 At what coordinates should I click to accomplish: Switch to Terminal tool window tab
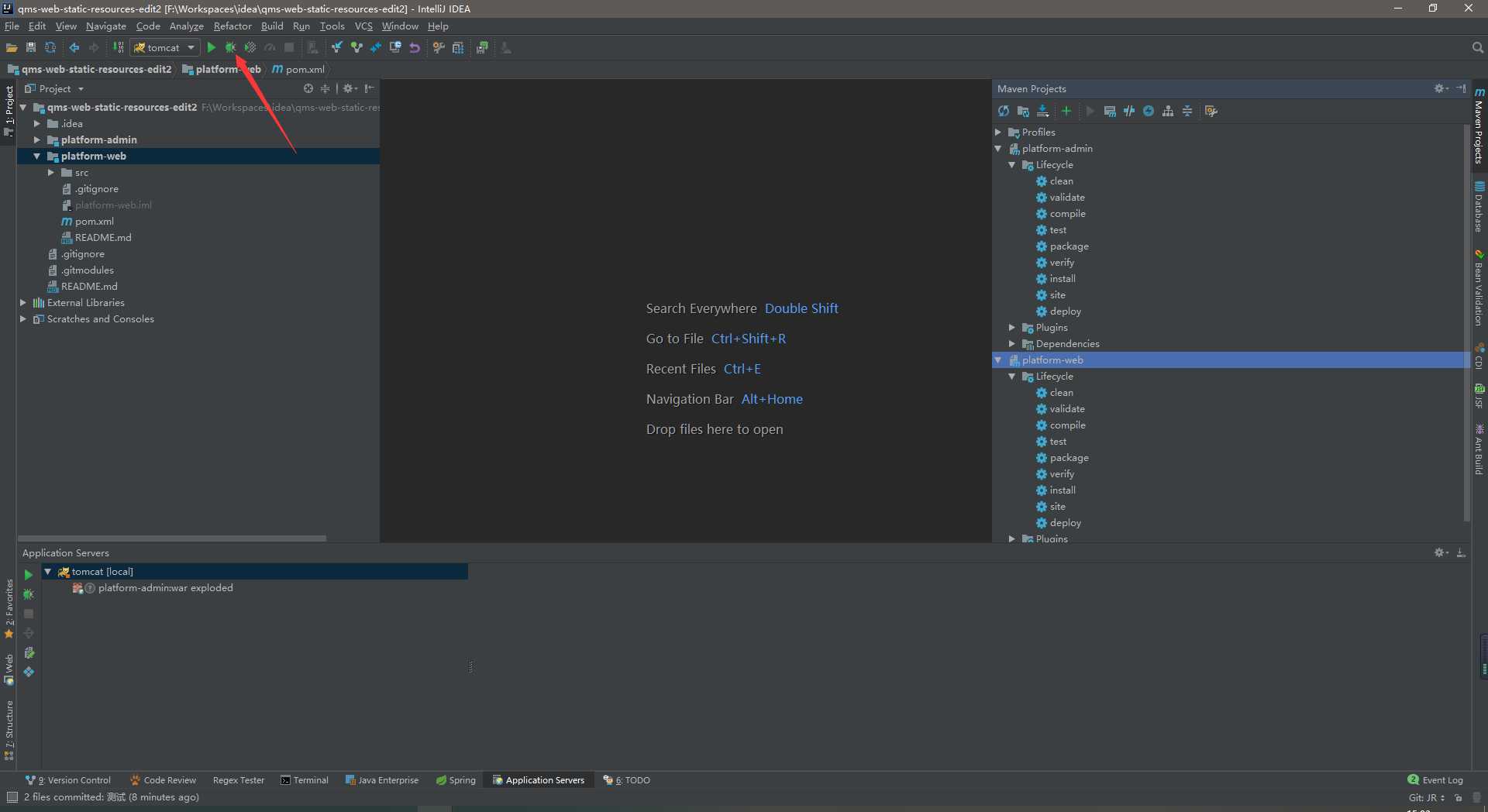[305, 780]
